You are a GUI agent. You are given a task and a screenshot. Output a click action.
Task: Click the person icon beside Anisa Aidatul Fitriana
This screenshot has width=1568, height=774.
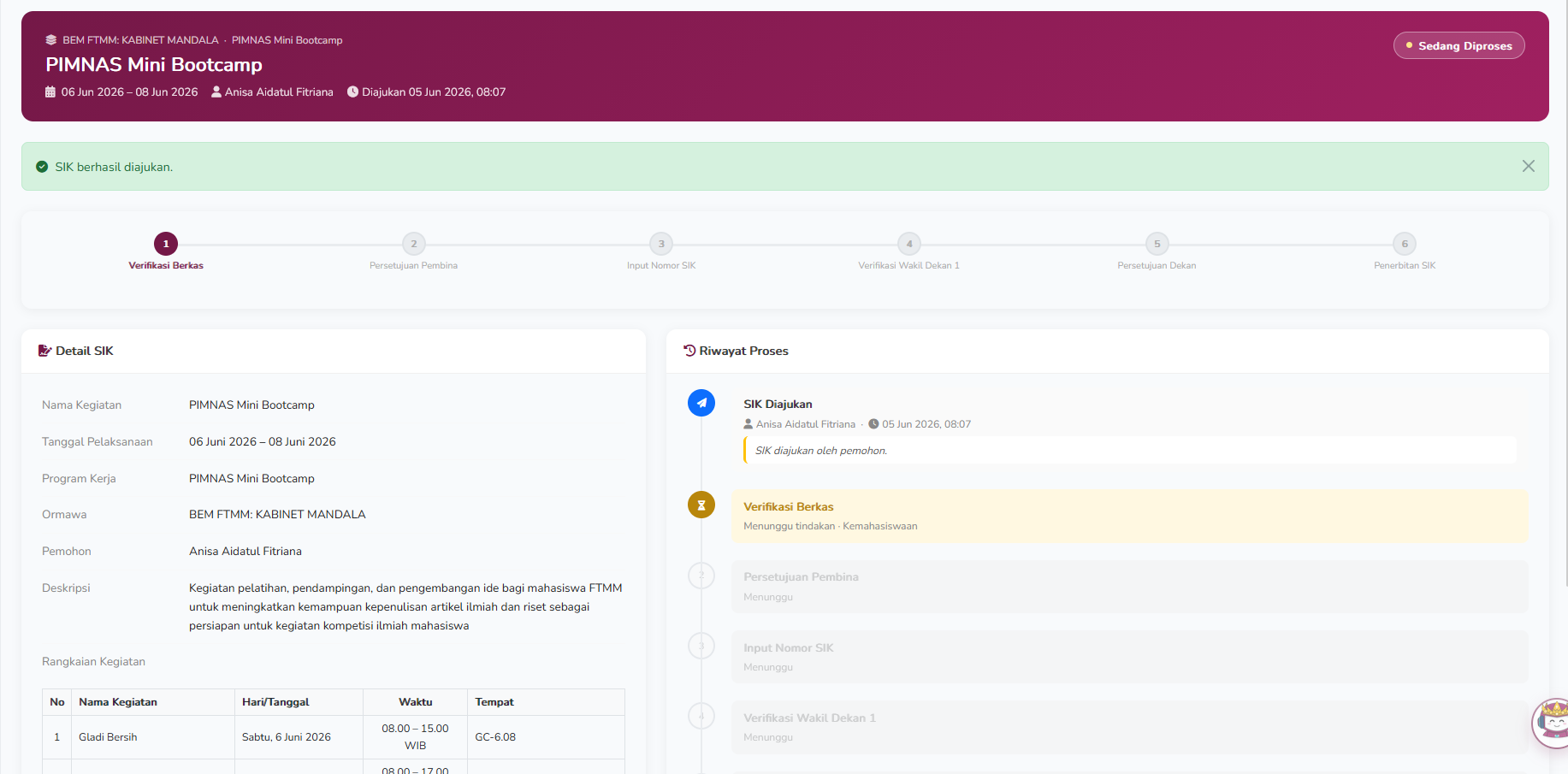point(216,92)
